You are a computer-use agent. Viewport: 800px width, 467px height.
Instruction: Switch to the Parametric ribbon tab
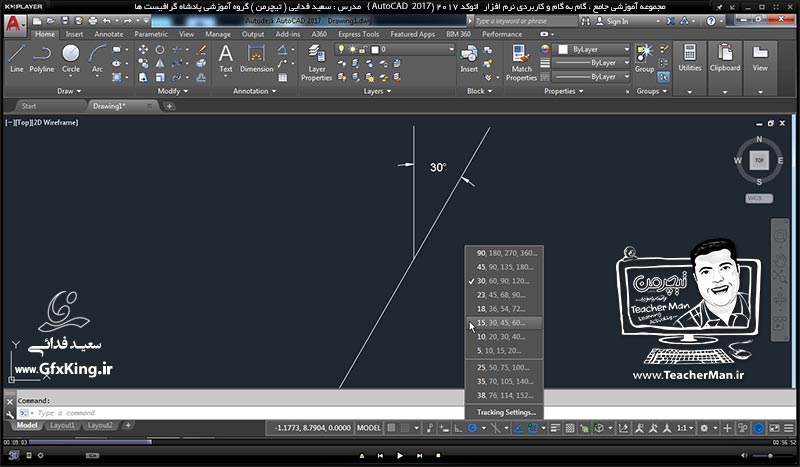pyautogui.click(x=151, y=34)
